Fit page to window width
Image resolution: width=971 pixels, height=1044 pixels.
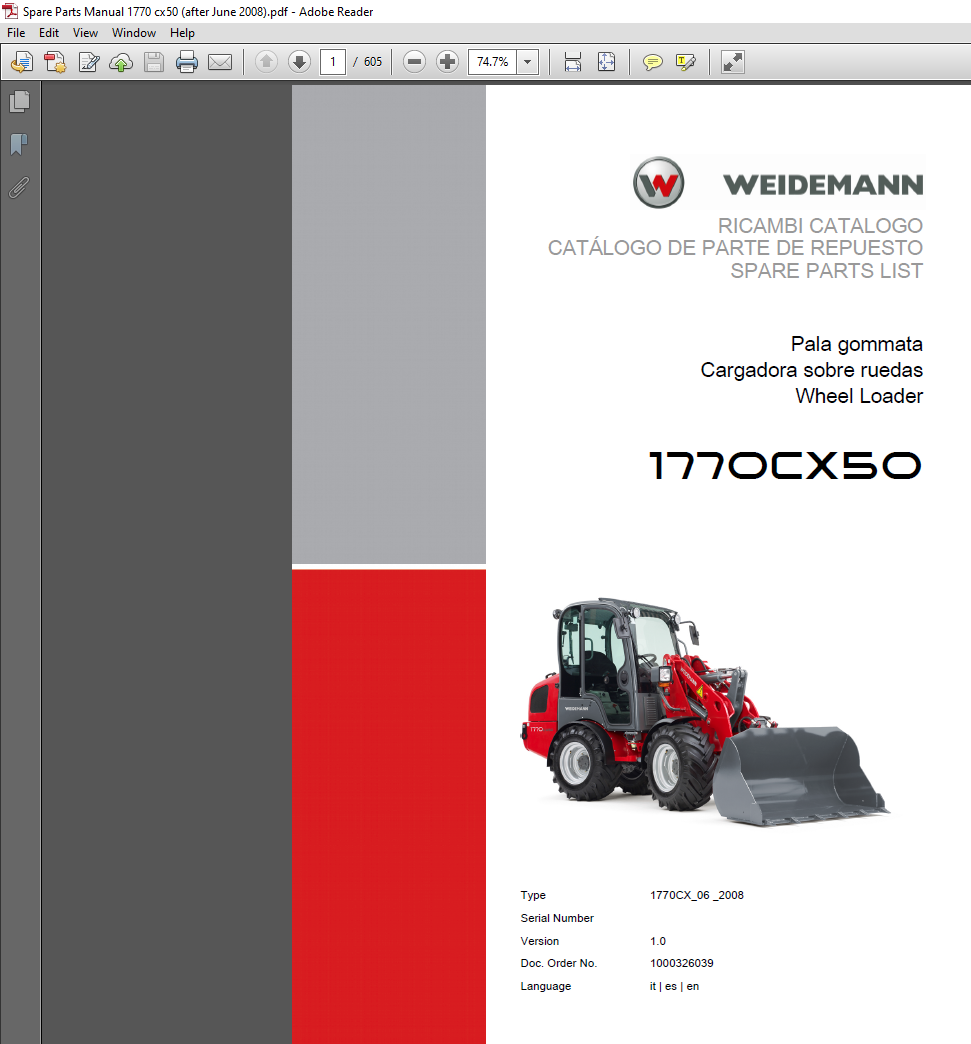coord(573,63)
